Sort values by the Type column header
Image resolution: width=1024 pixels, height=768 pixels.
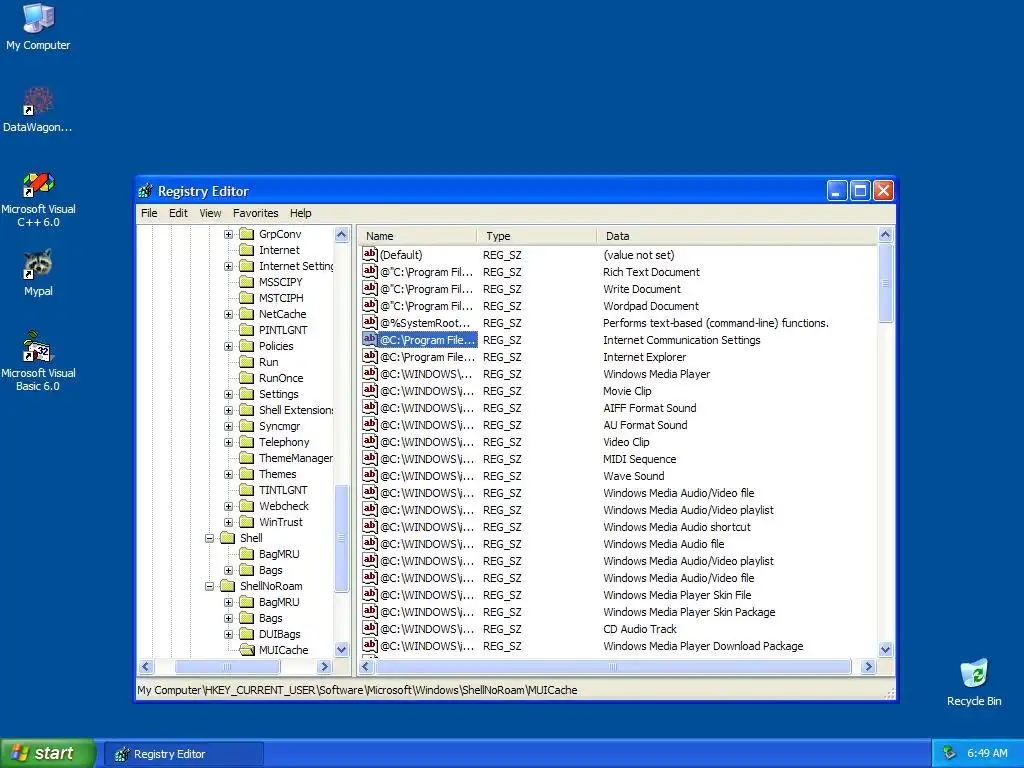[x=537, y=236]
